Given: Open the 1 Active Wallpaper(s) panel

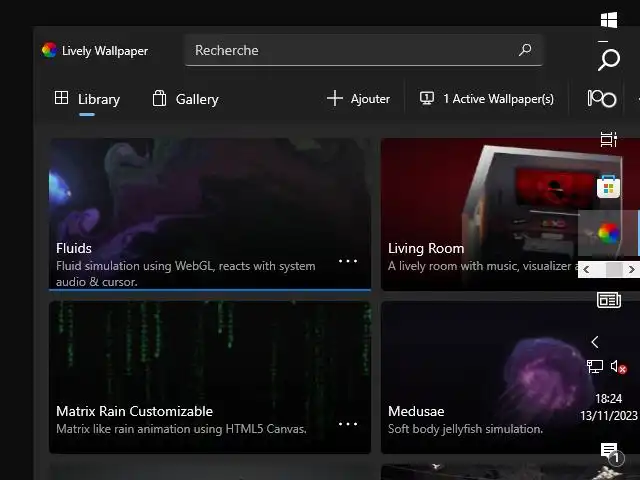Looking at the screenshot, I should (x=487, y=99).
